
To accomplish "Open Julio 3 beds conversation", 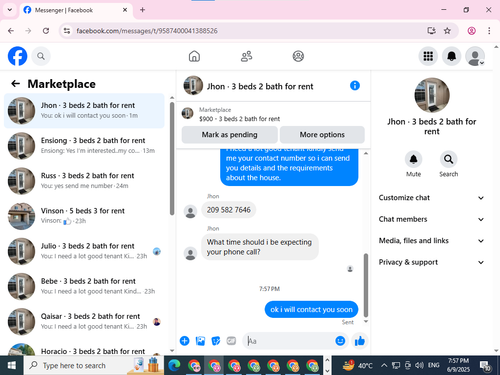I will (x=84, y=251).
